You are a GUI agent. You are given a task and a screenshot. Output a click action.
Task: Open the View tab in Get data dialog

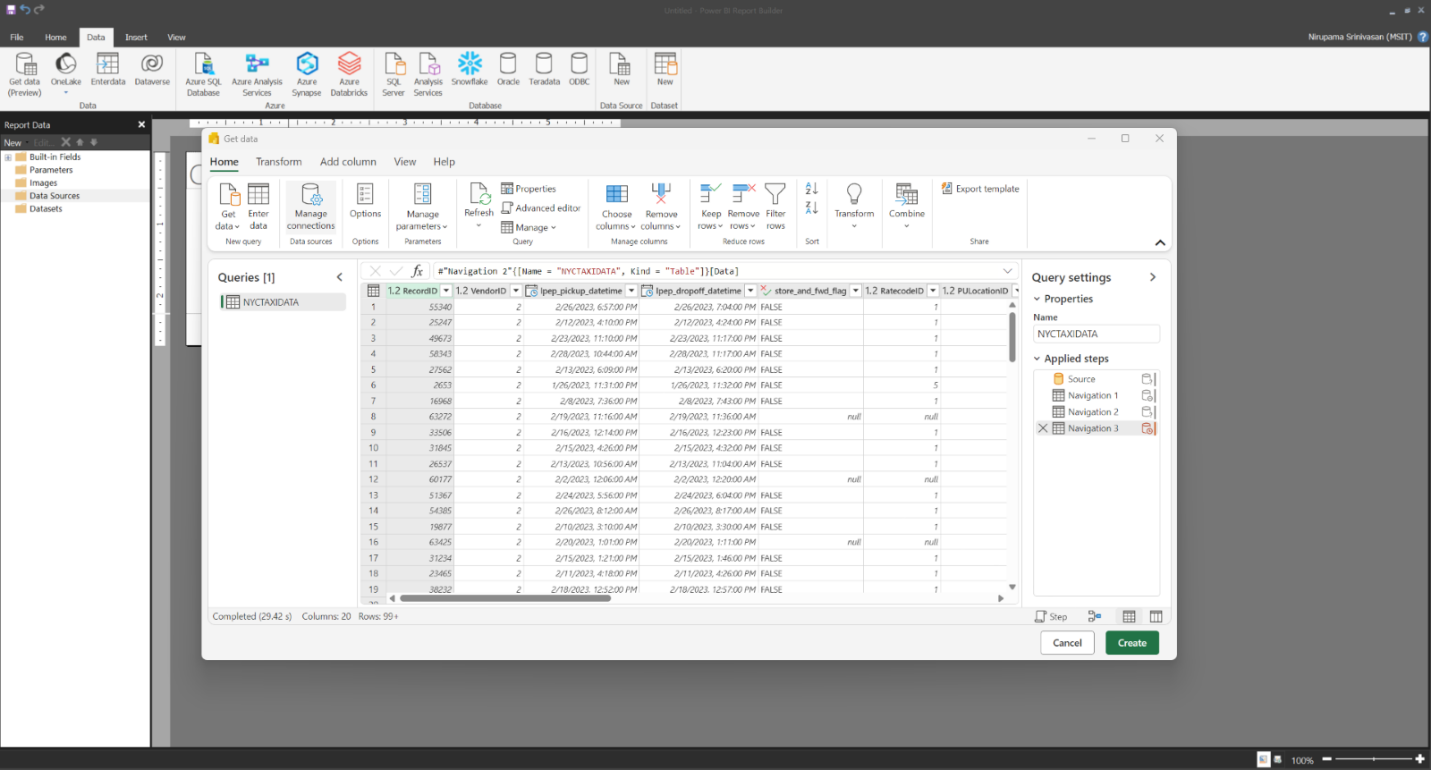405,161
